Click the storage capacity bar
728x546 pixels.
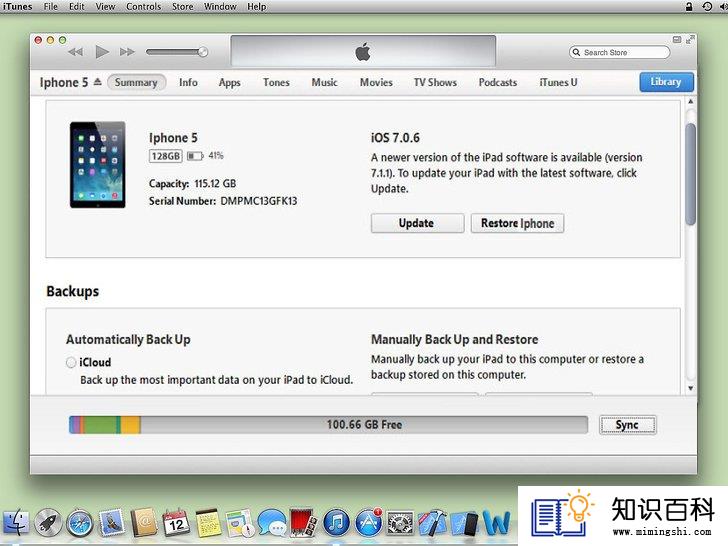328,424
